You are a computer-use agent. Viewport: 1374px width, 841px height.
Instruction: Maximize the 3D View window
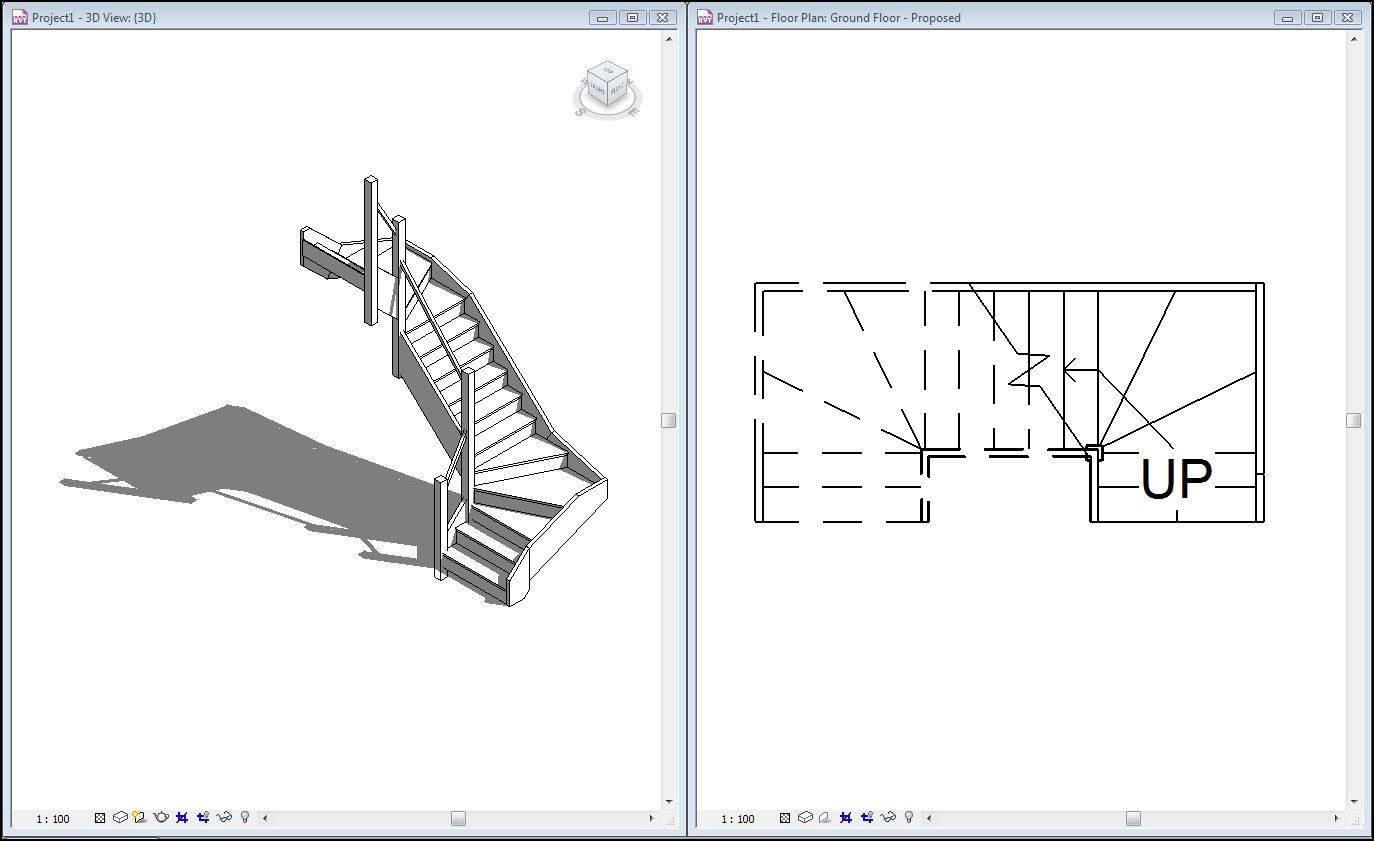(x=633, y=17)
